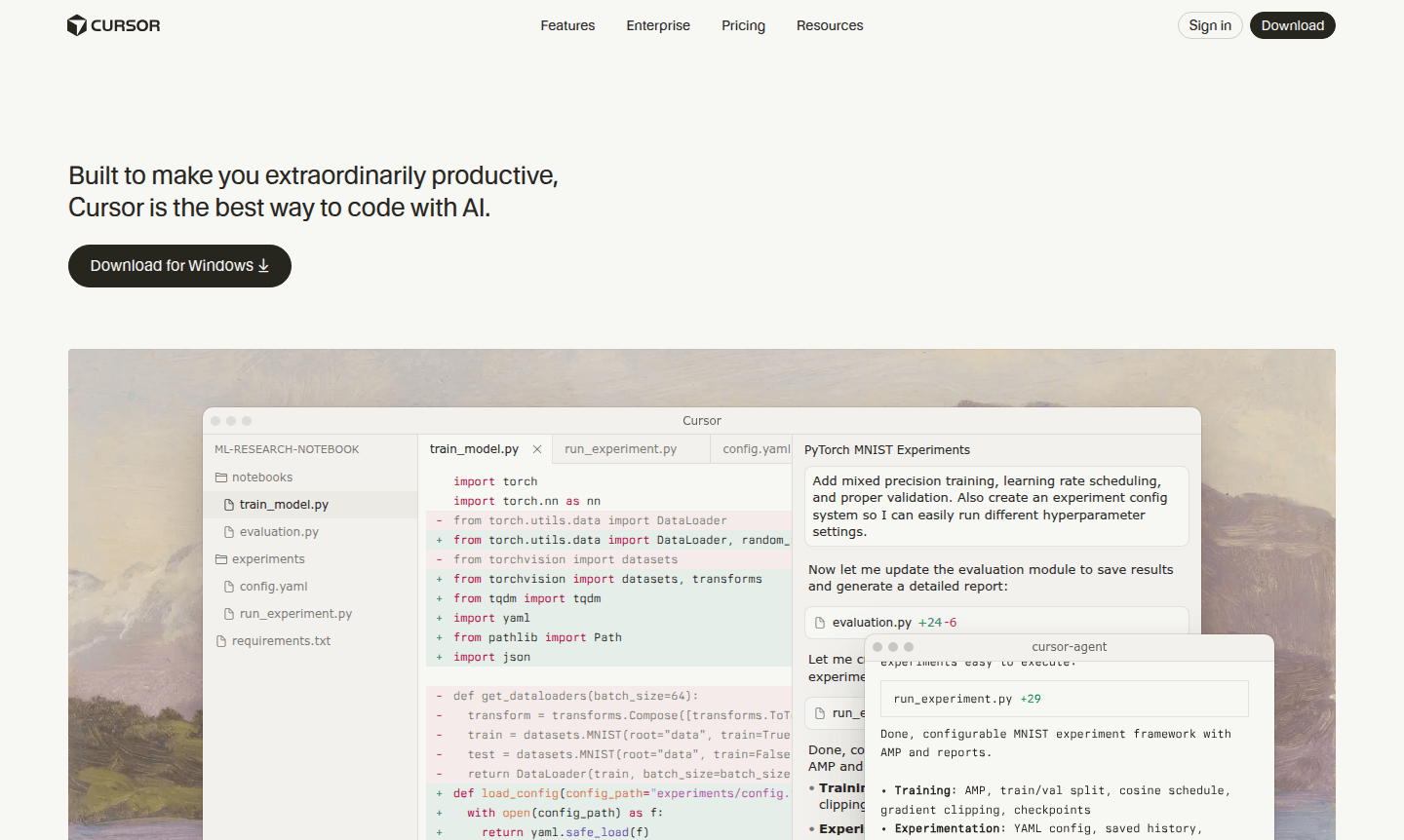Click the notebooks folder icon
Image resolution: width=1404 pixels, height=840 pixels.
pos(221,477)
